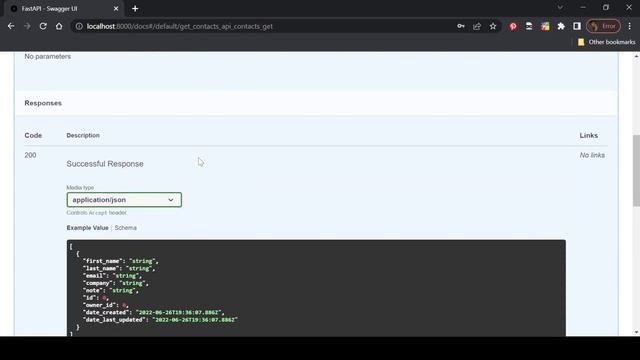Screen dimensions: 640x360
Task: Click the Code column header
Action: coord(33,135)
